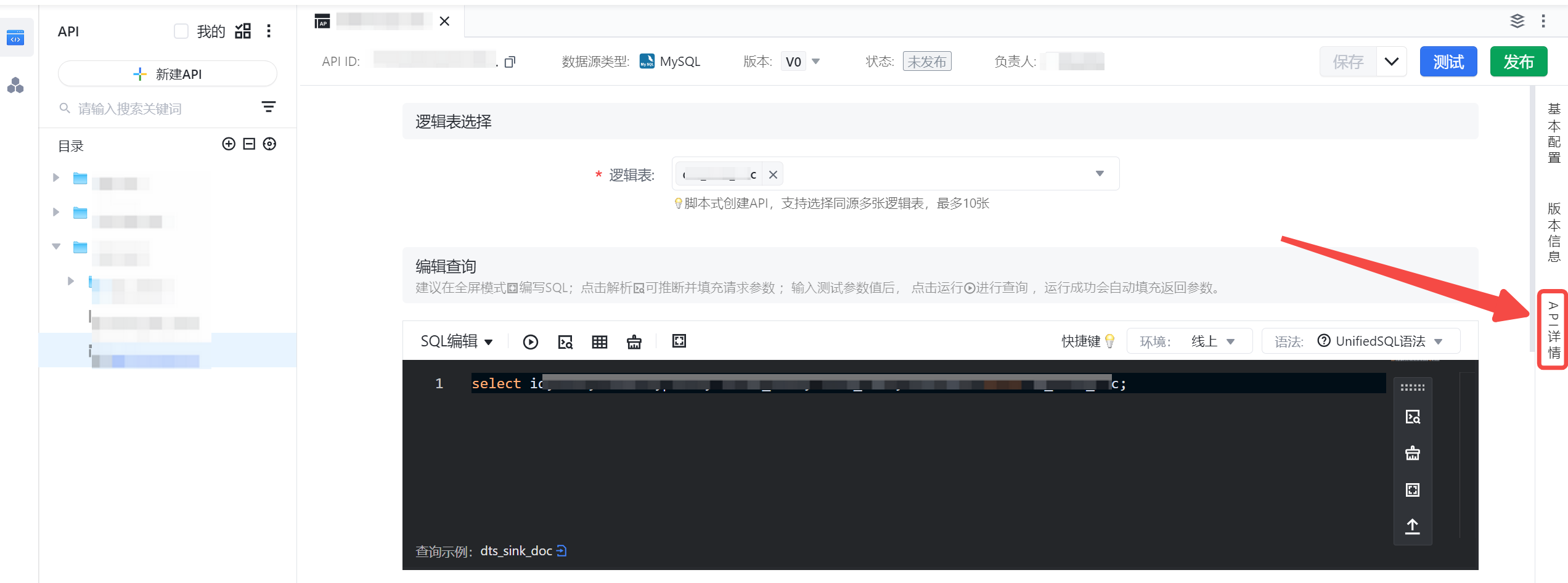The width and height of the screenshot is (1568, 583).
Task: Open API panel more options menu
Action: click(269, 31)
